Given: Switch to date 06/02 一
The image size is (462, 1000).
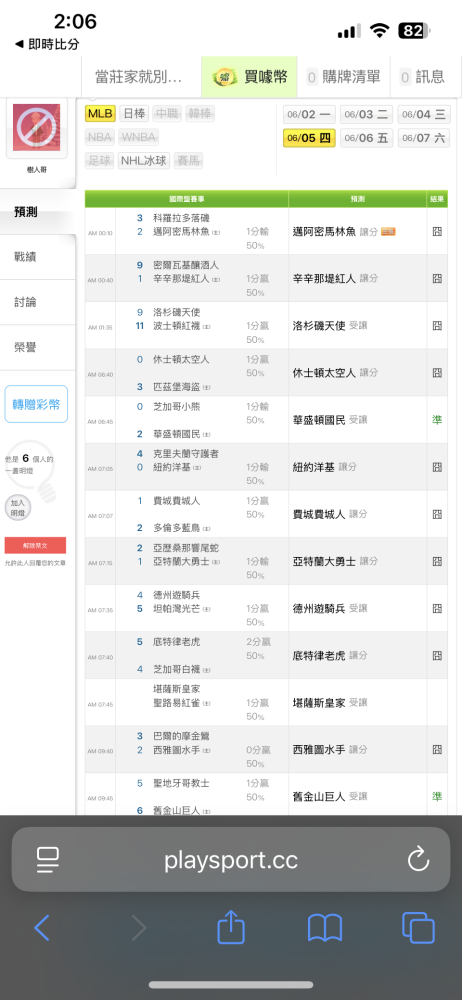Looking at the screenshot, I should [x=310, y=115].
